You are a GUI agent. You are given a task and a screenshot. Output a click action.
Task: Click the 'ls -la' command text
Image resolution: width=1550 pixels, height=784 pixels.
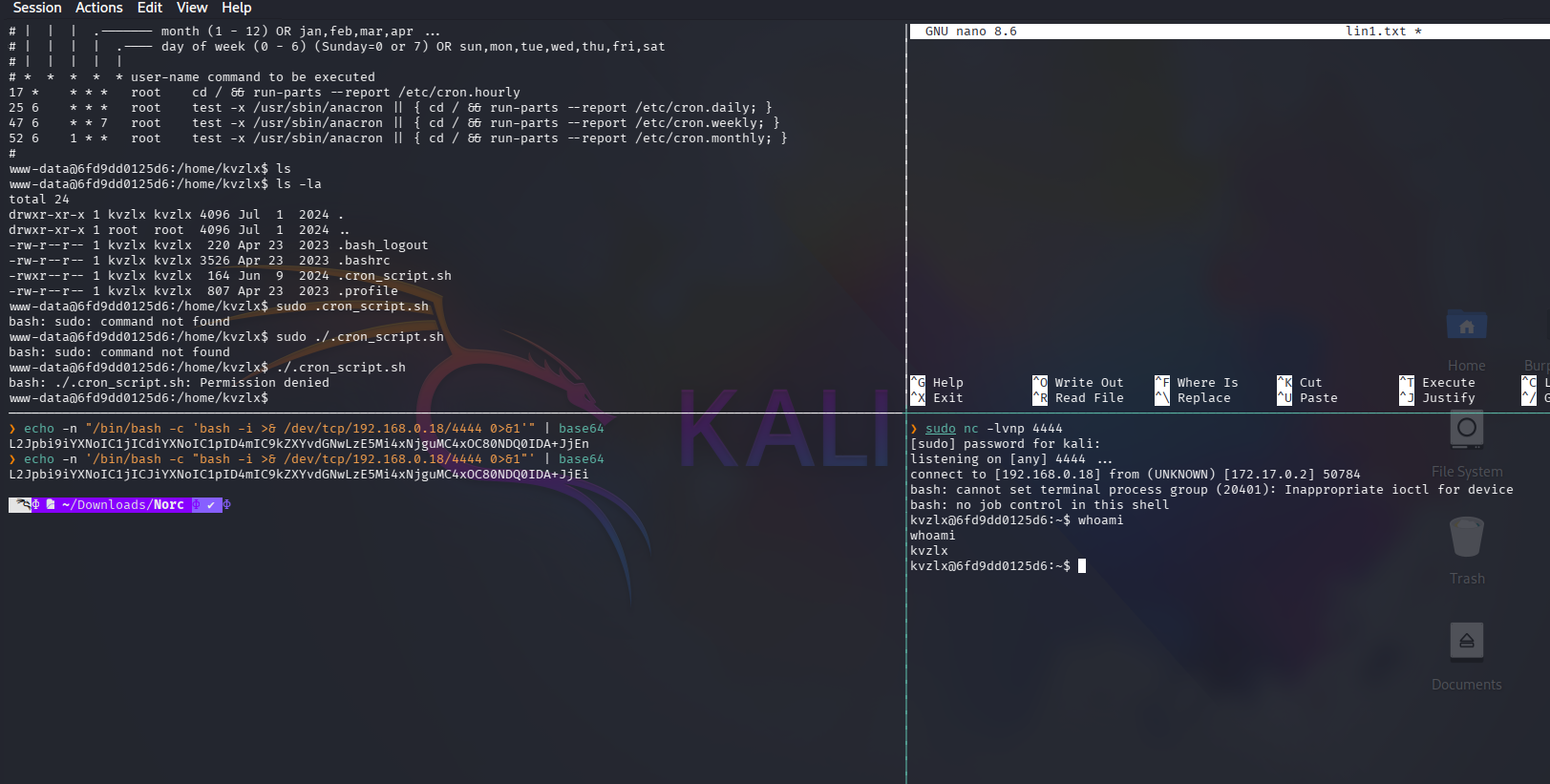click(299, 184)
